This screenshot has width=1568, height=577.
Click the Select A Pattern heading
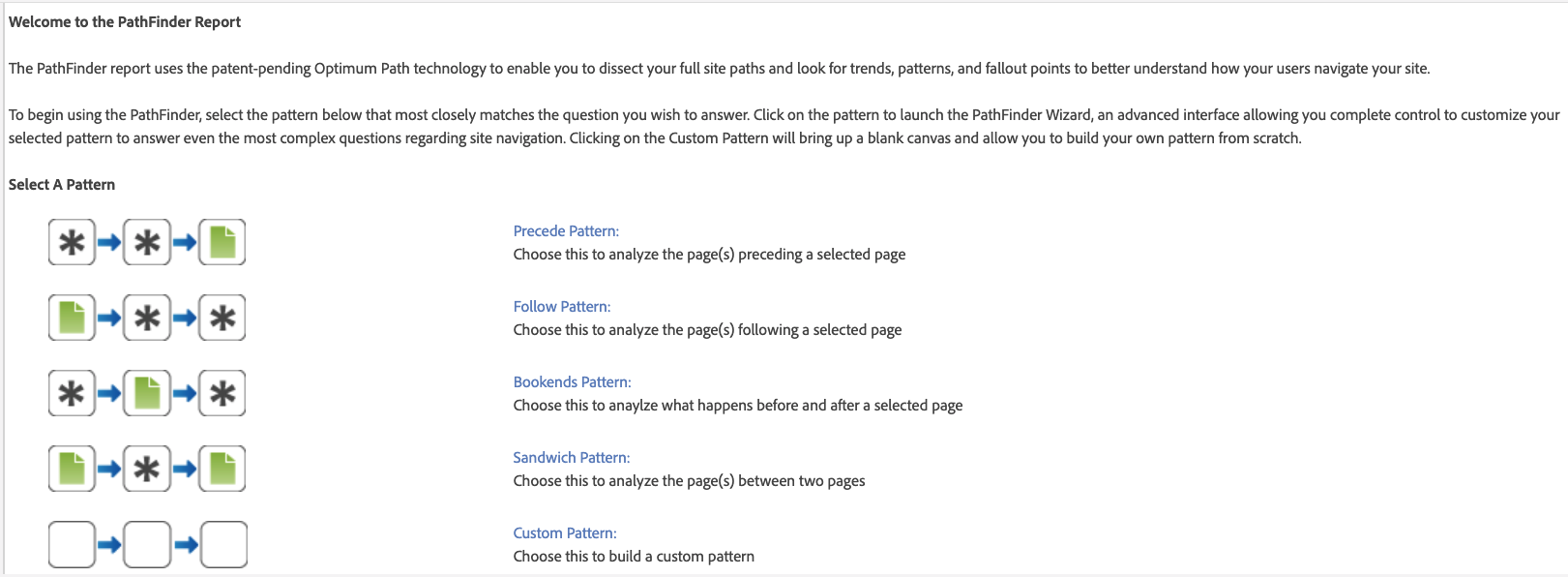tap(62, 185)
